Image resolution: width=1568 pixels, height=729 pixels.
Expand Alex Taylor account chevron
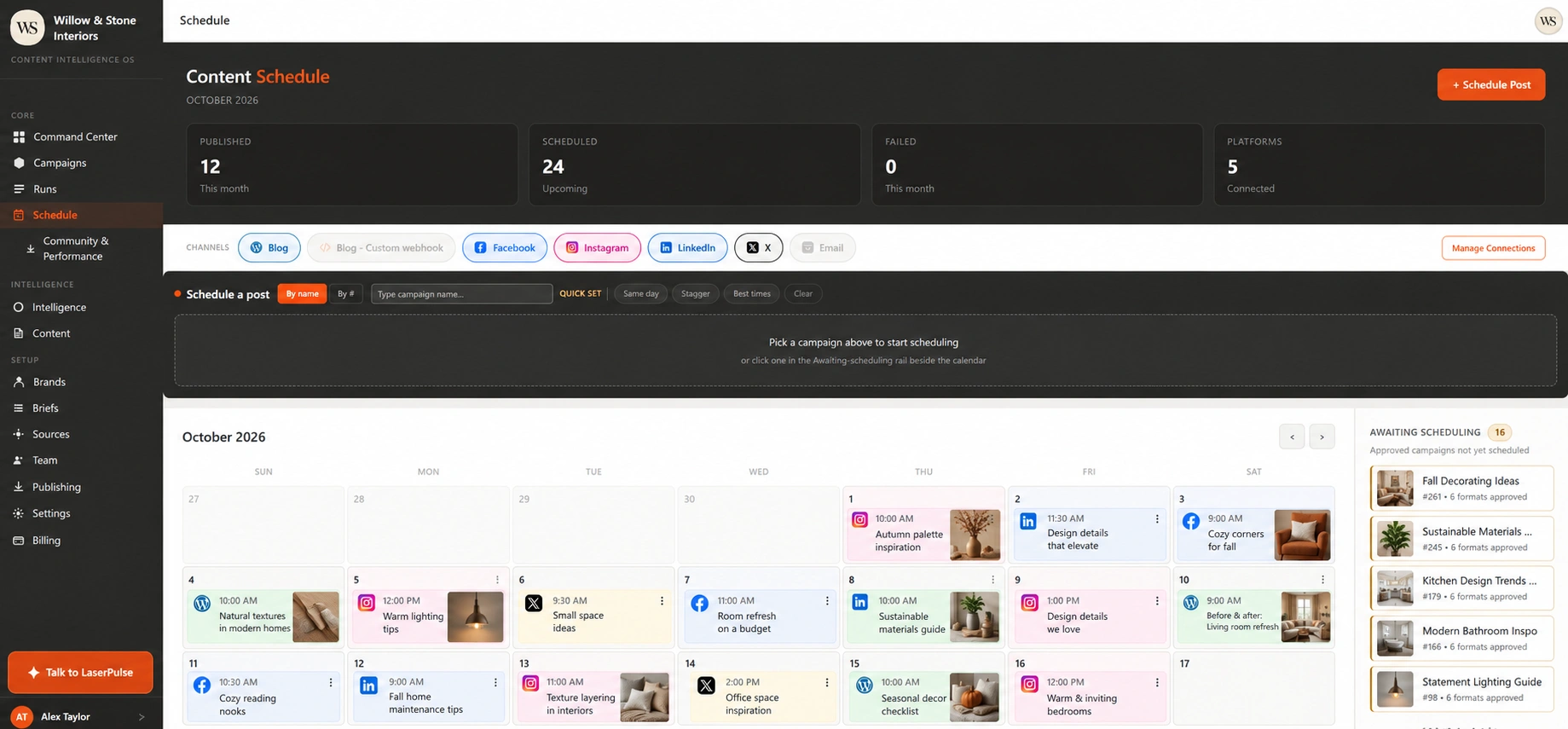pos(142,717)
